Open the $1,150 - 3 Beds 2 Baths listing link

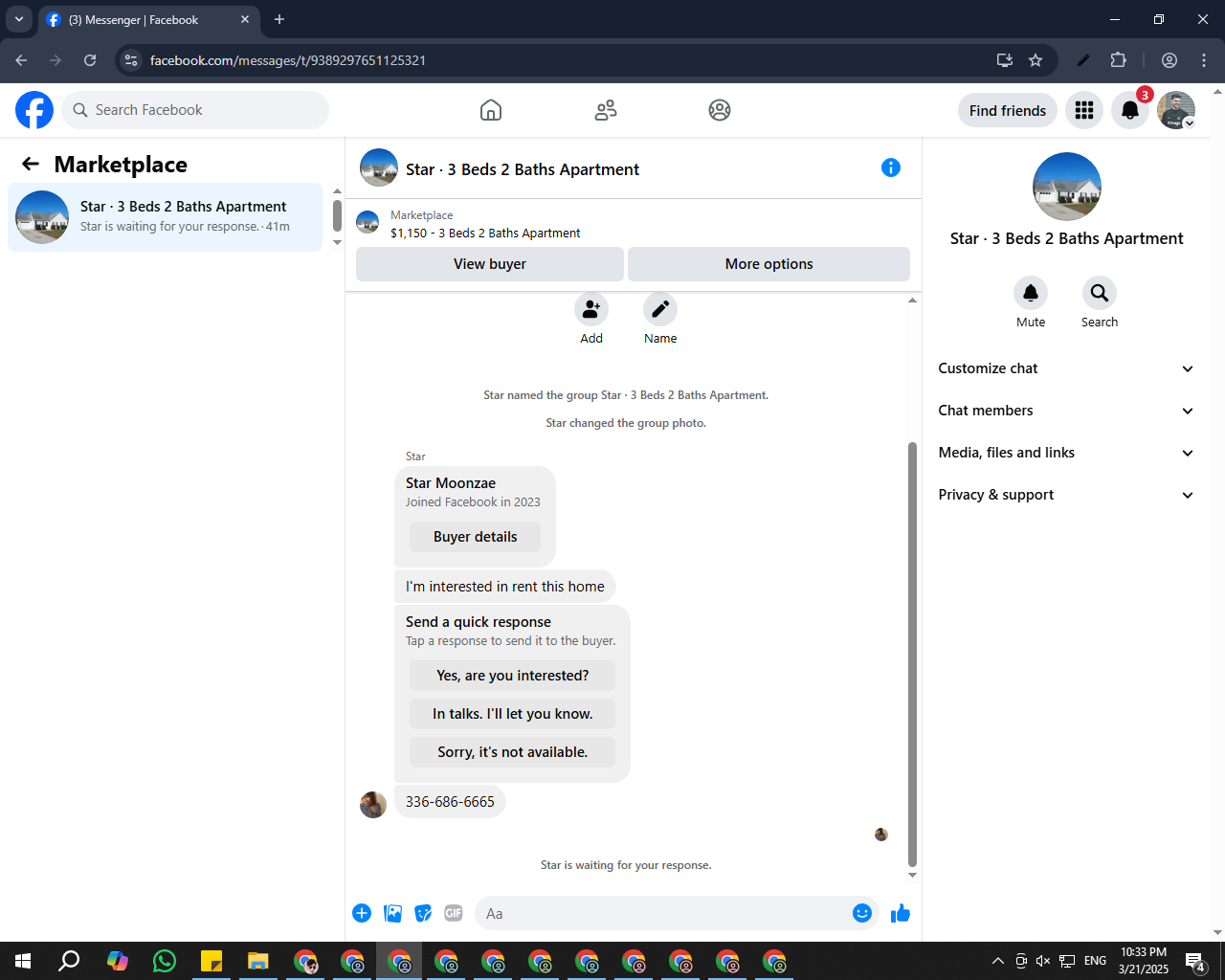coord(485,233)
